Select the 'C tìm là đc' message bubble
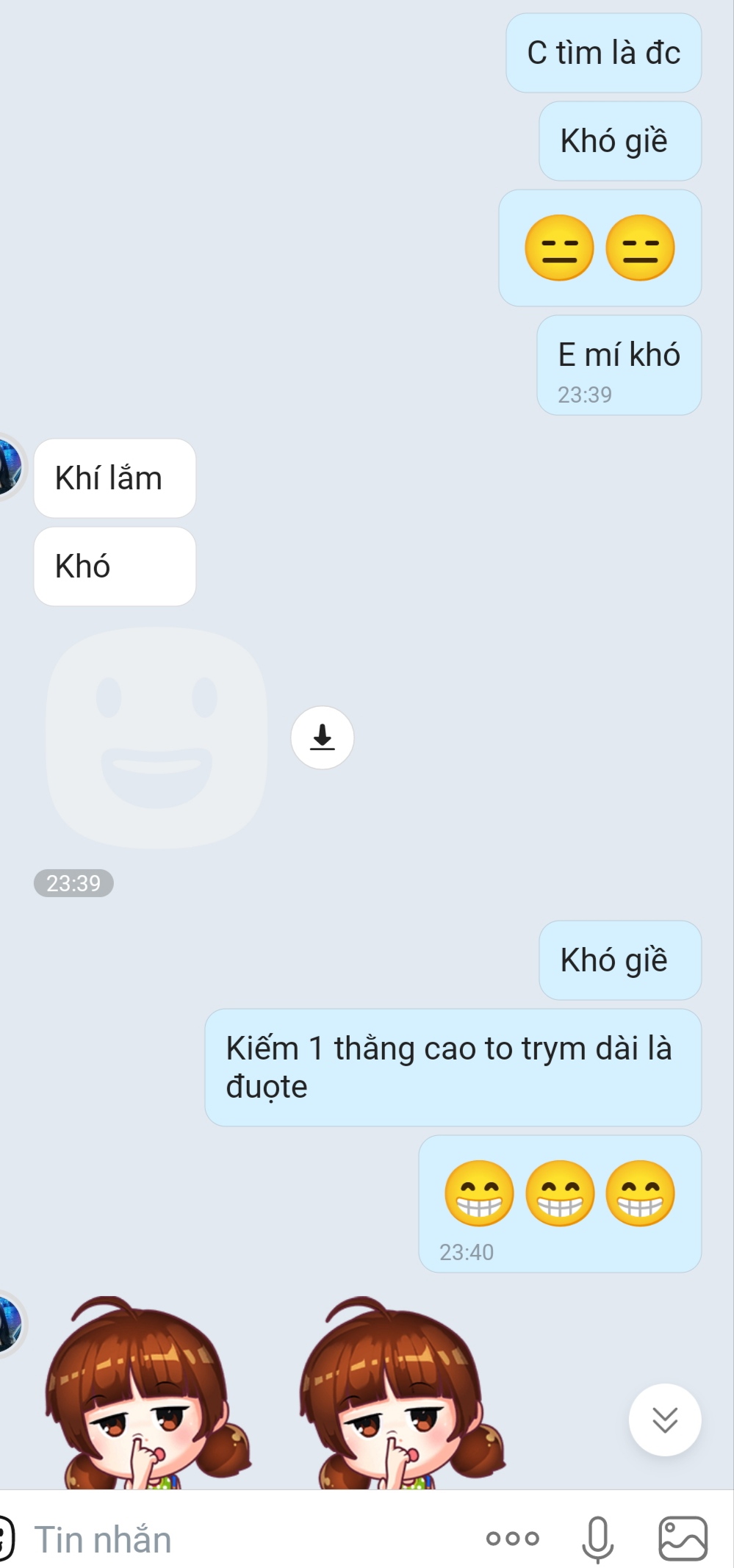 604,53
